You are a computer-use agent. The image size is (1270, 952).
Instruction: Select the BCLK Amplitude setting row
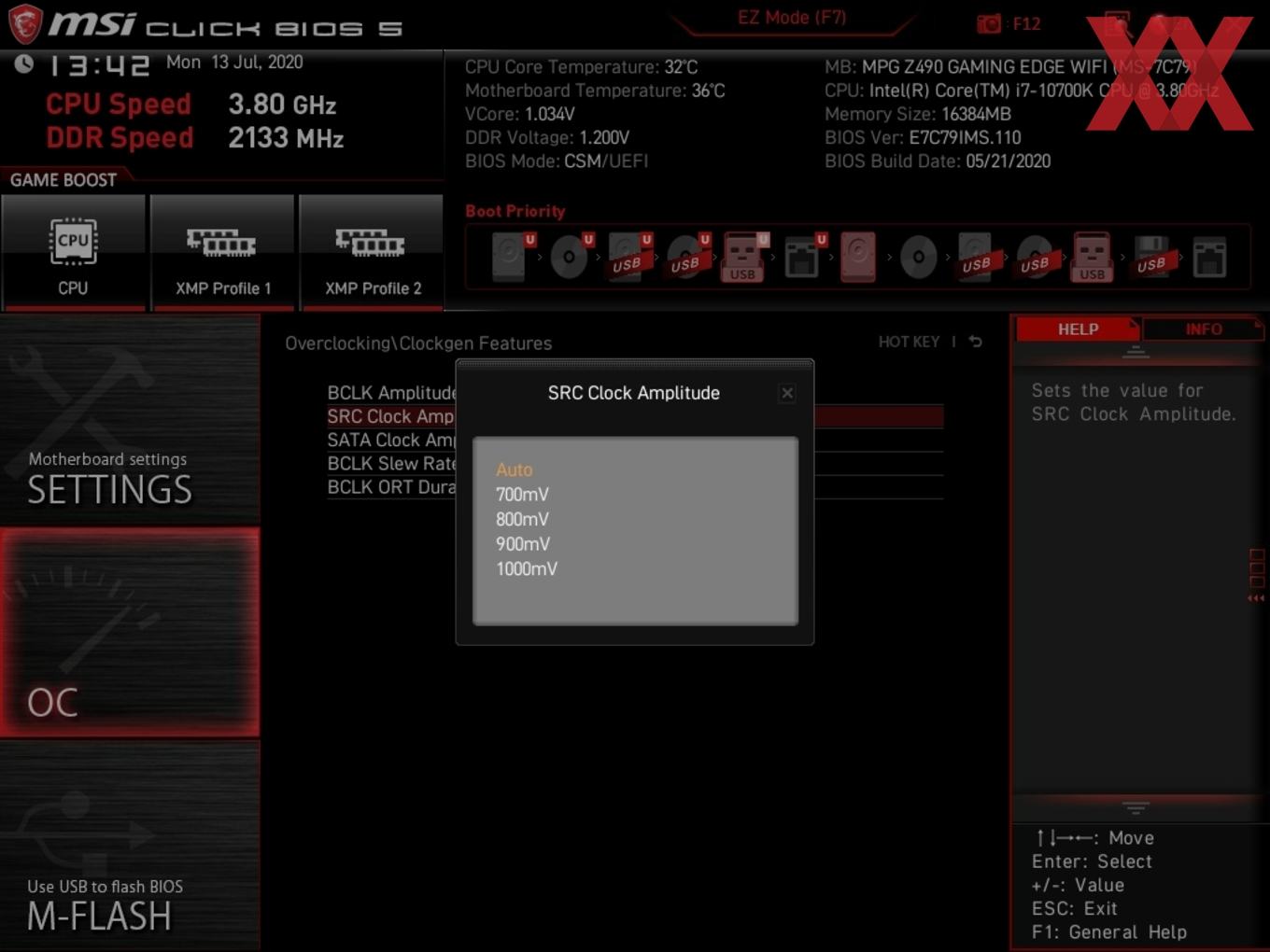(x=635, y=393)
